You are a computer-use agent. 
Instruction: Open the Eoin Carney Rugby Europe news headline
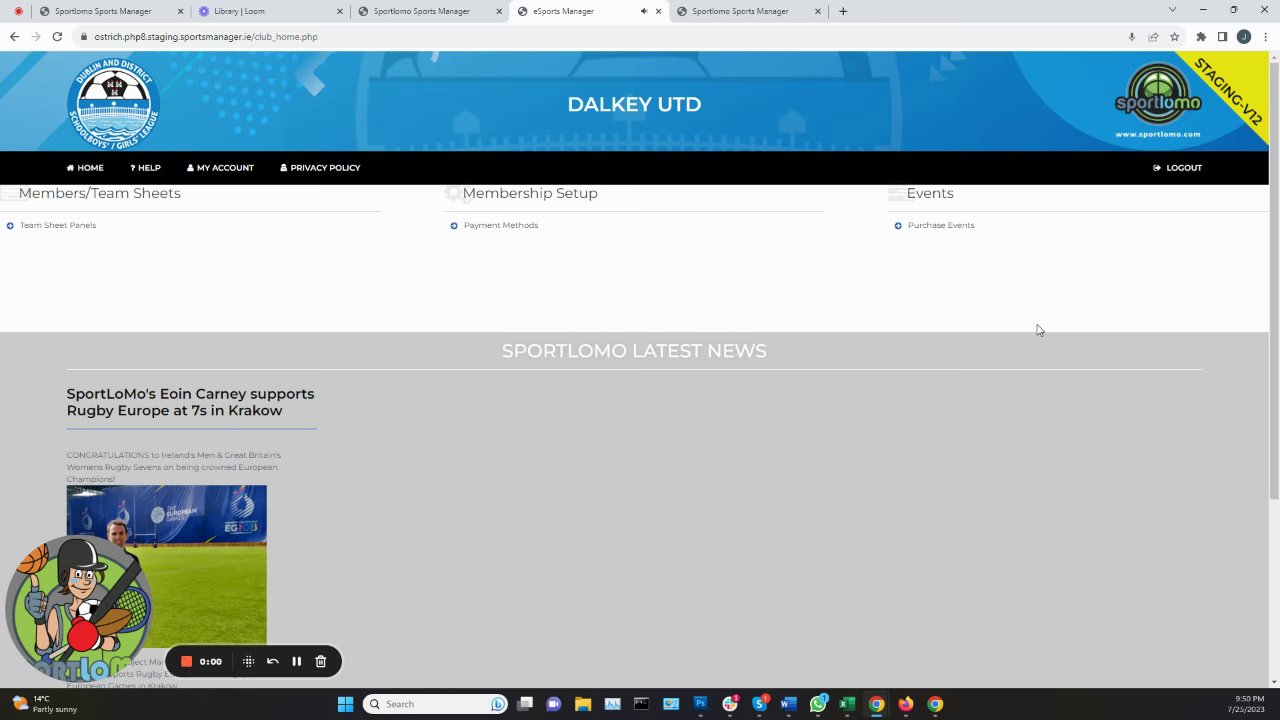190,402
